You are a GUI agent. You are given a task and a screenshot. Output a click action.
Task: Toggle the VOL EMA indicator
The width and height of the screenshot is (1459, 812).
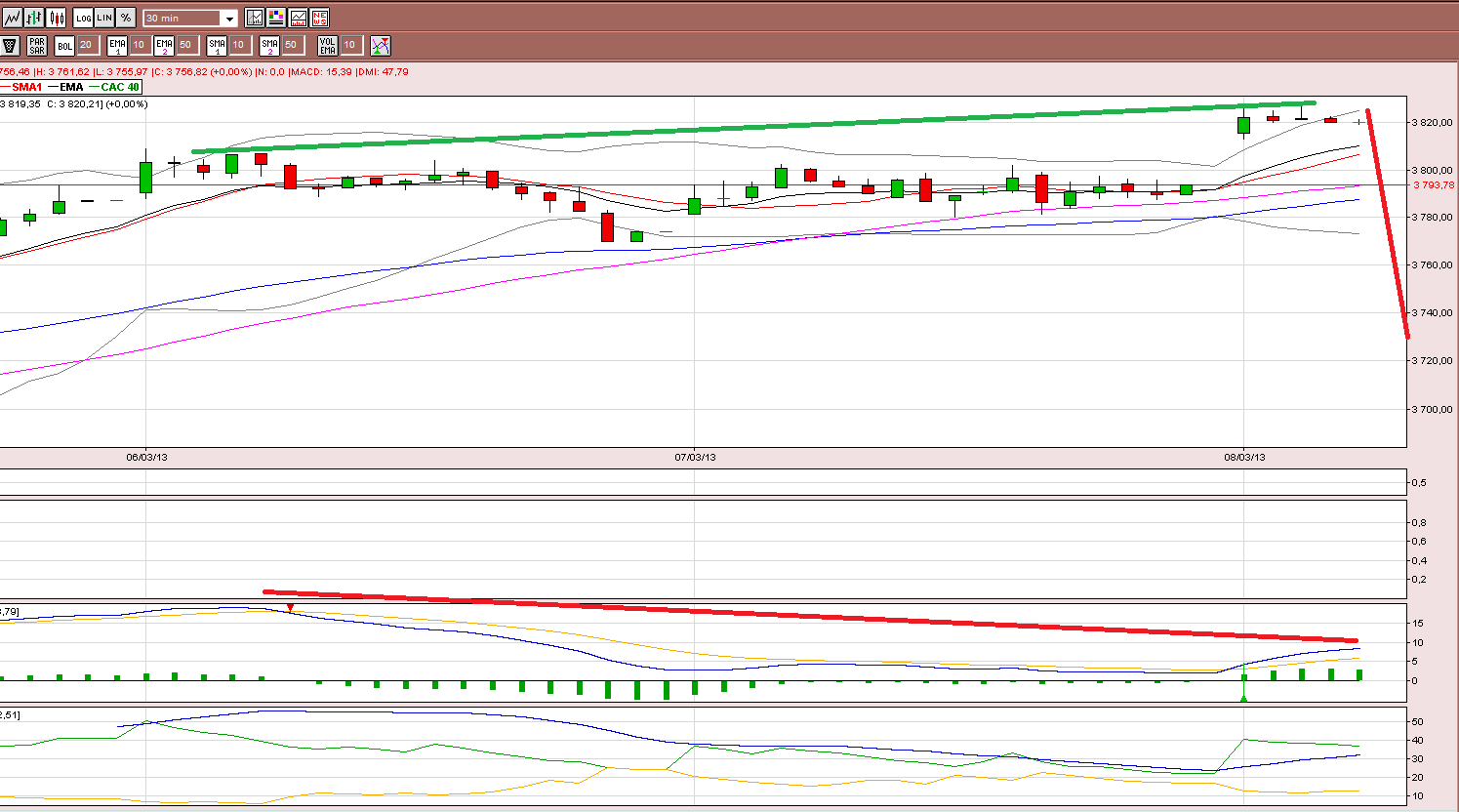coord(328,45)
